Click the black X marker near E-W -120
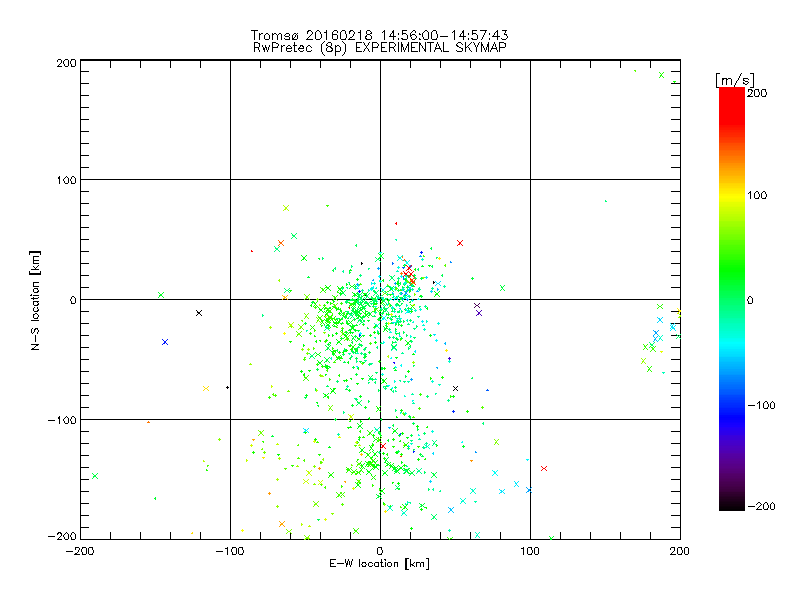Screen dimensions: 800x600 pyautogui.click(x=199, y=313)
